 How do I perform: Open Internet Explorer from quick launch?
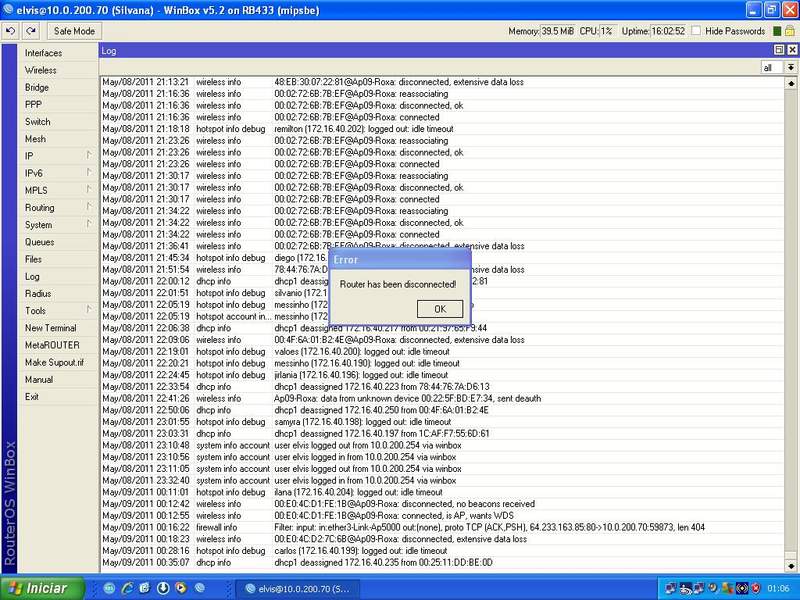(127, 588)
